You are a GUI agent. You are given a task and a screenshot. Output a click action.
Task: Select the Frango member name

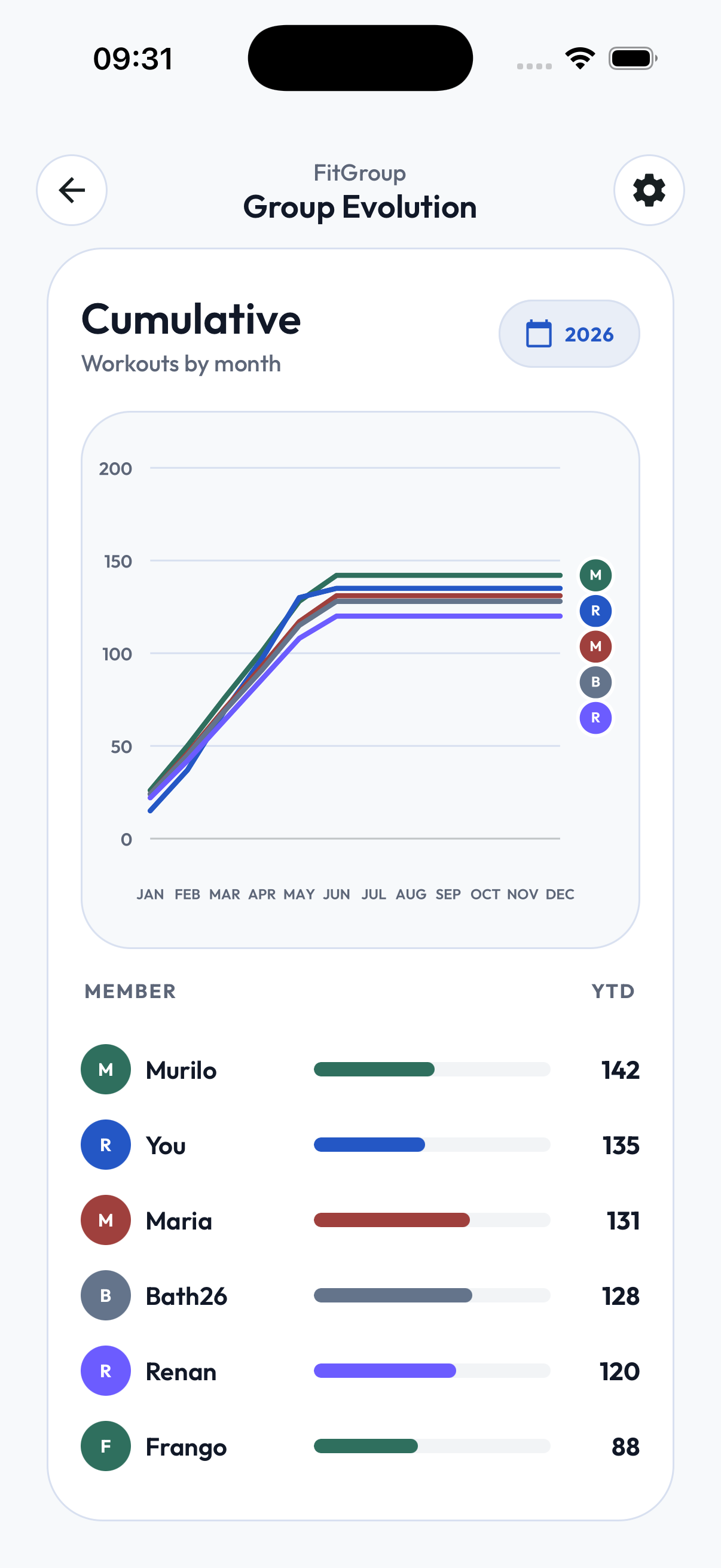click(186, 1447)
